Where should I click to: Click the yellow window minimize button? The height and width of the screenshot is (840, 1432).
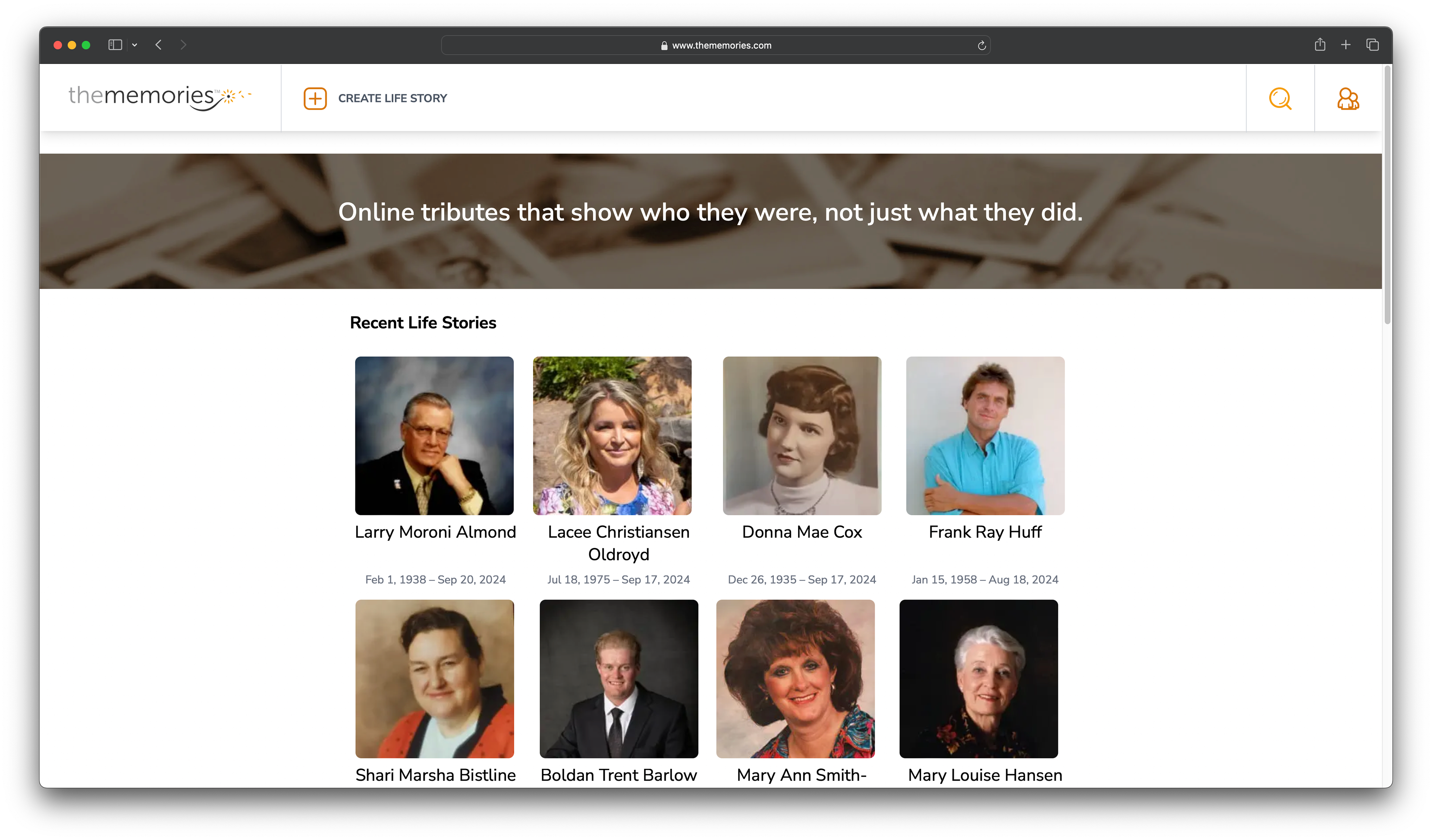pyautogui.click(x=72, y=45)
